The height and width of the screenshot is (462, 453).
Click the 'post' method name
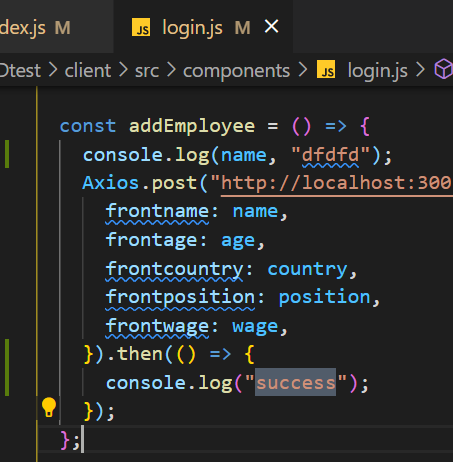pos(174,183)
